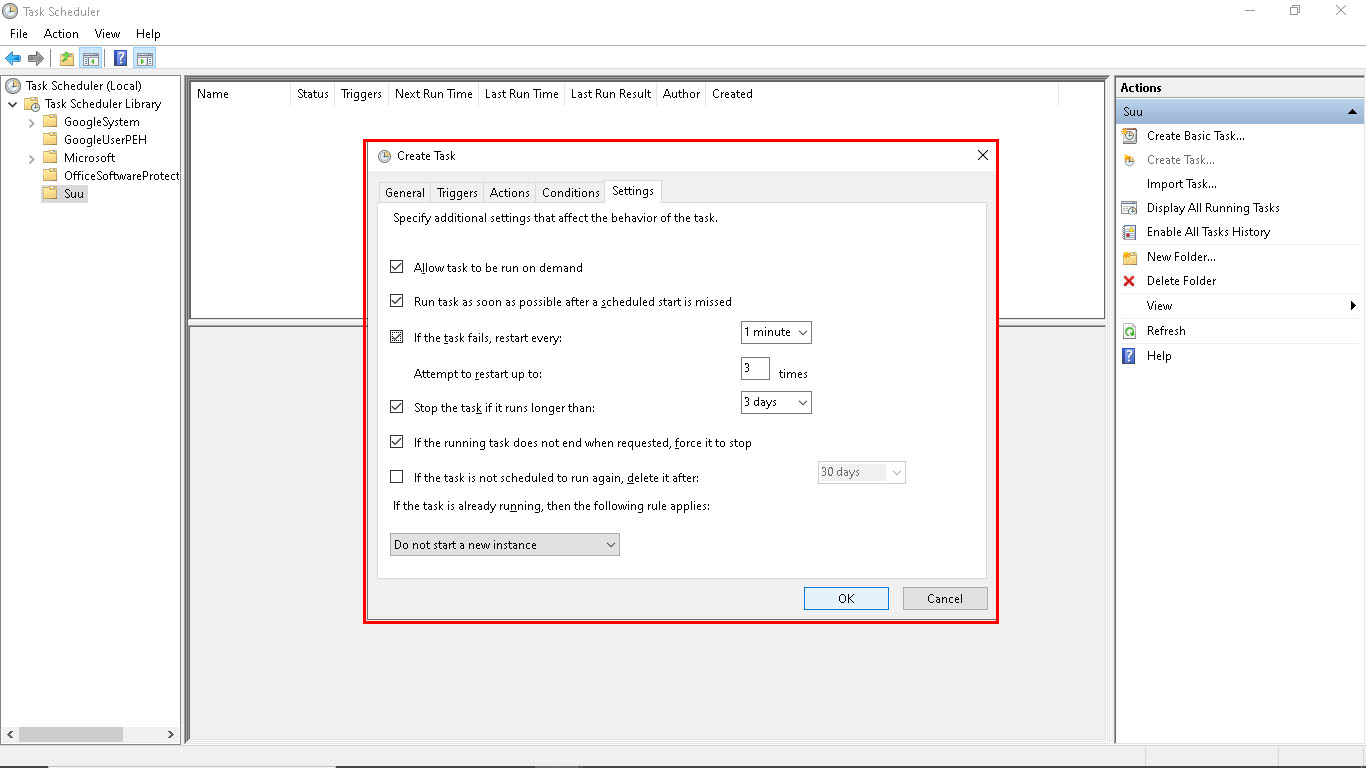Switch to the Conditions tab
Screen dimensions: 1366x768
[570, 191]
